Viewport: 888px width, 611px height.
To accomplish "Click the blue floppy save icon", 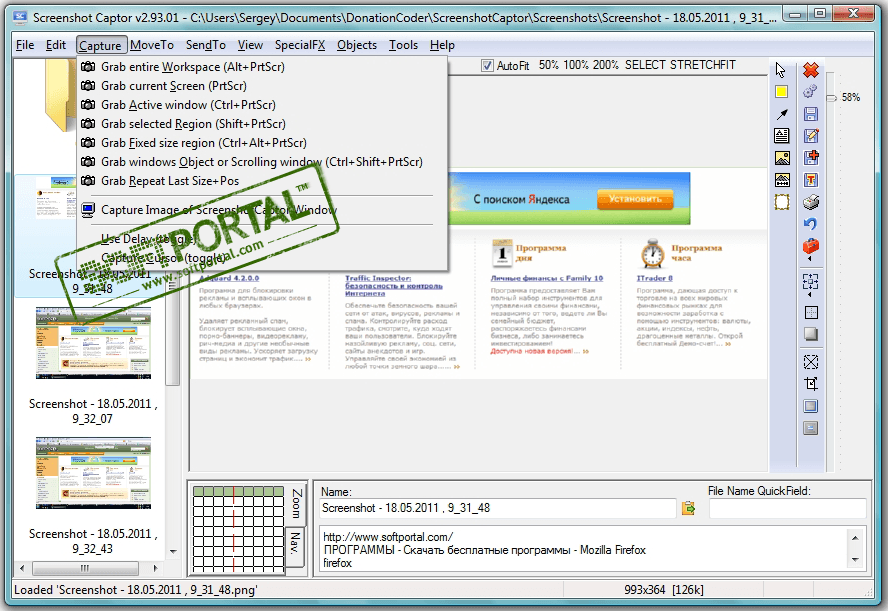I will [x=811, y=114].
